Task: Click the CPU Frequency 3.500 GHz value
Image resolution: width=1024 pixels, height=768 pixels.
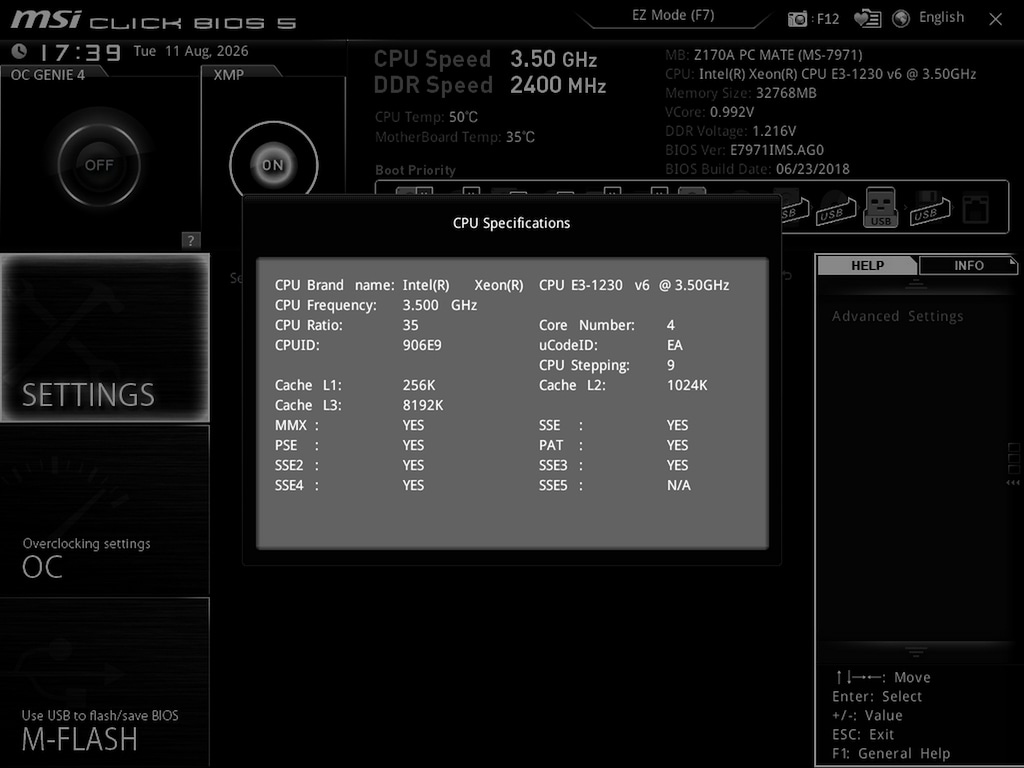Action: coord(440,305)
